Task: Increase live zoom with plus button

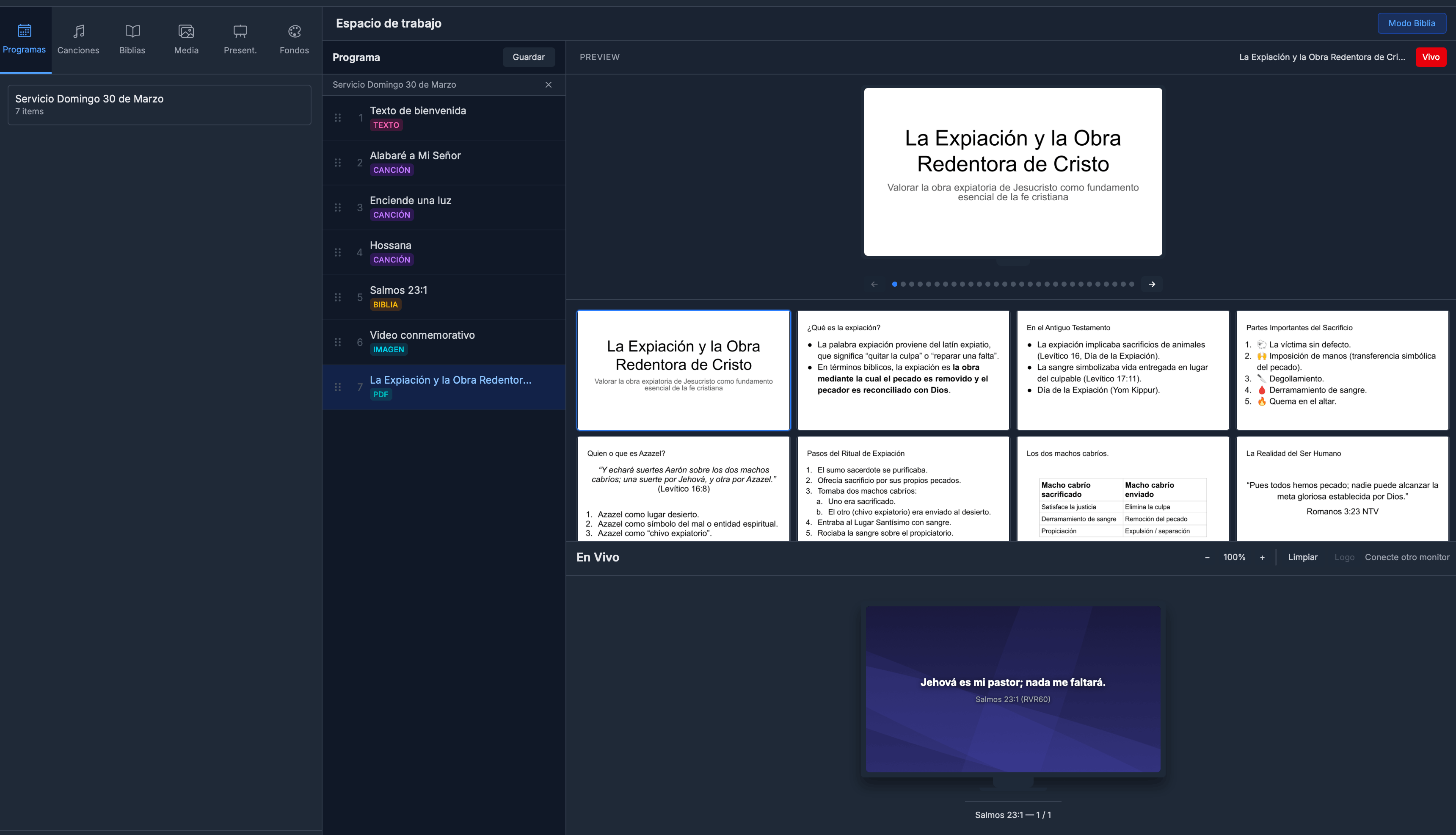Action: coord(1262,557)
